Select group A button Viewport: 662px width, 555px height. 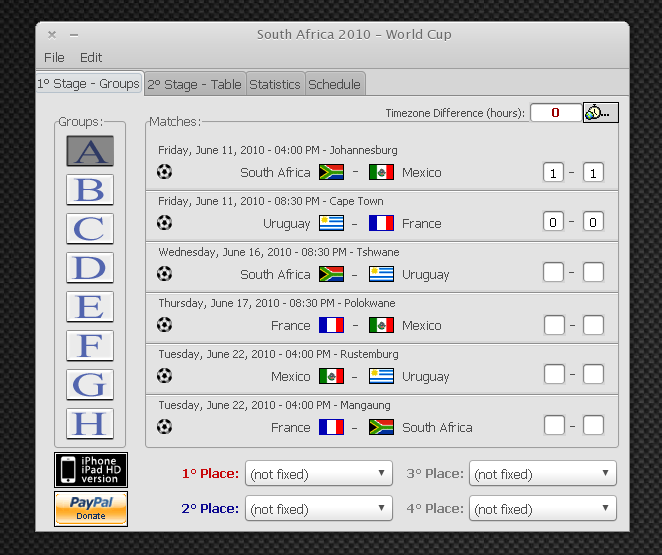[90, 151]
